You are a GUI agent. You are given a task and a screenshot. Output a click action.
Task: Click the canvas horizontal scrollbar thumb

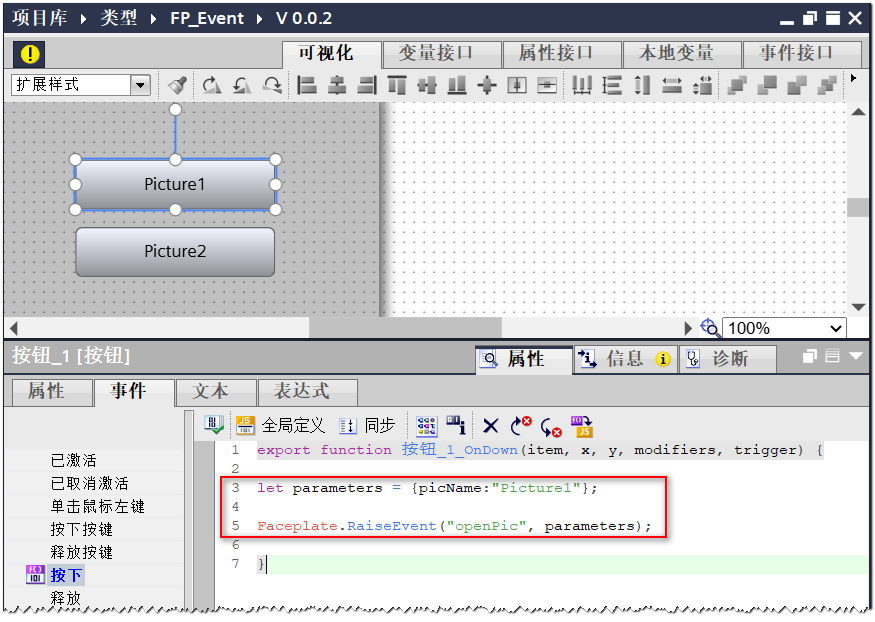404,328
